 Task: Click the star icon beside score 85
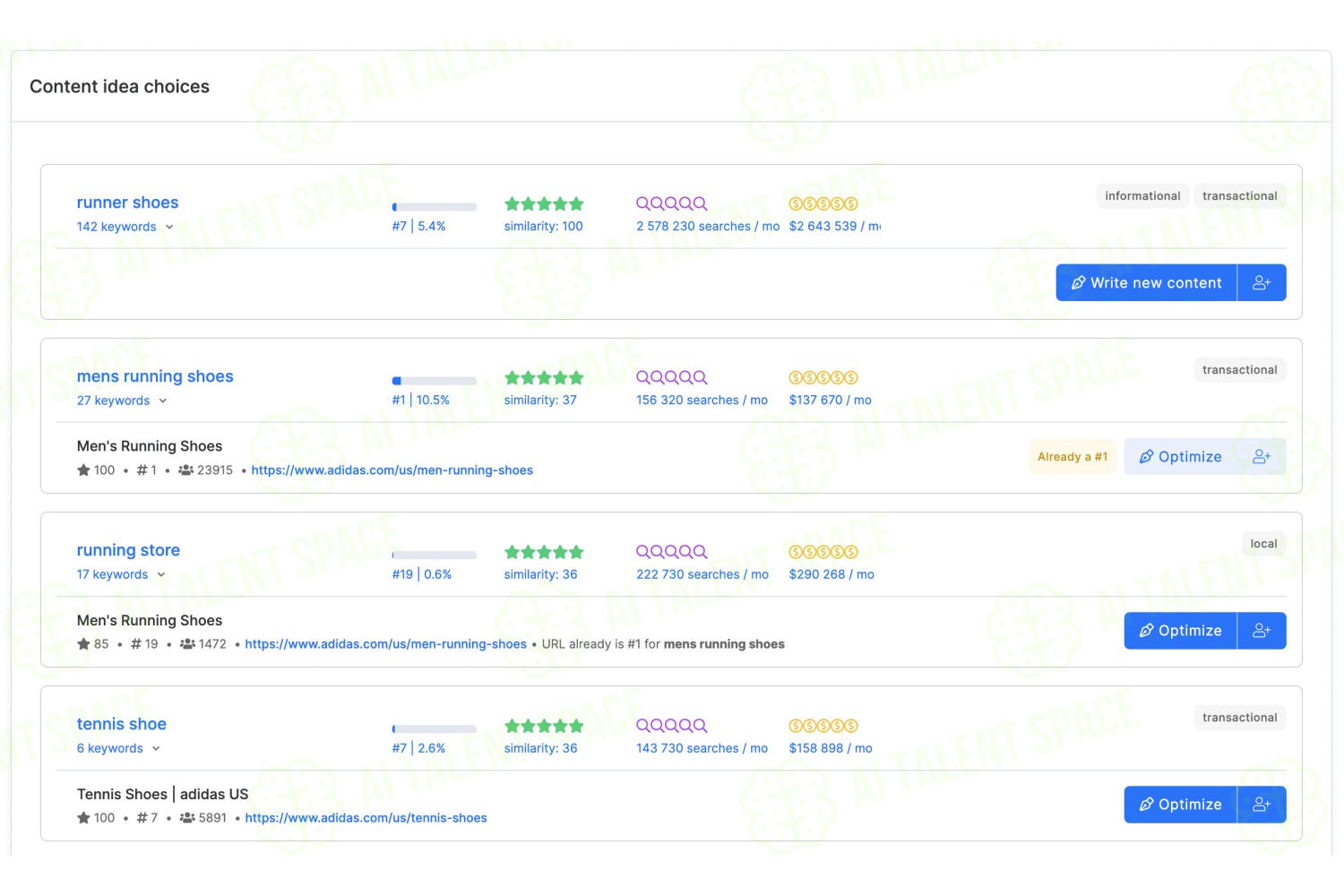(83, 643)
